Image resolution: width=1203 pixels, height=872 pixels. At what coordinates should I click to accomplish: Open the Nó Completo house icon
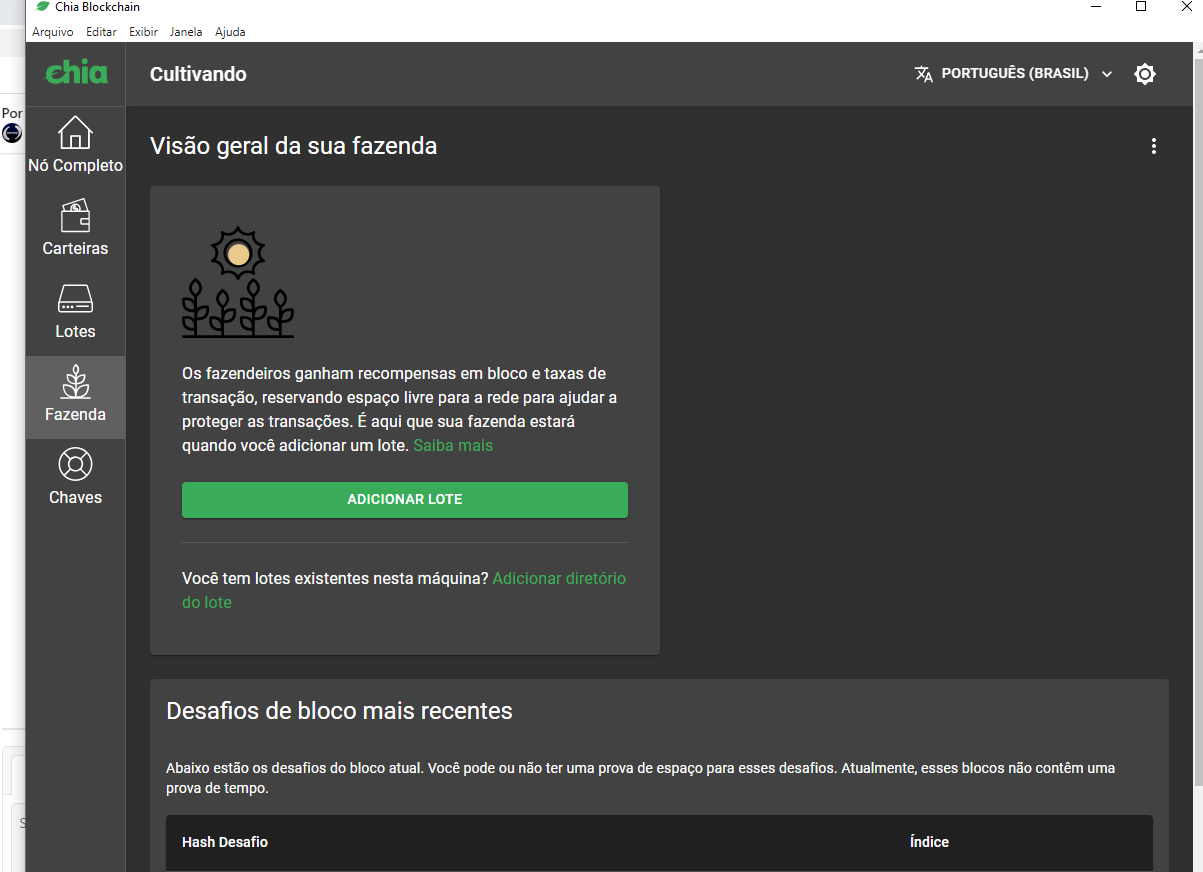[x=75, y=133]
